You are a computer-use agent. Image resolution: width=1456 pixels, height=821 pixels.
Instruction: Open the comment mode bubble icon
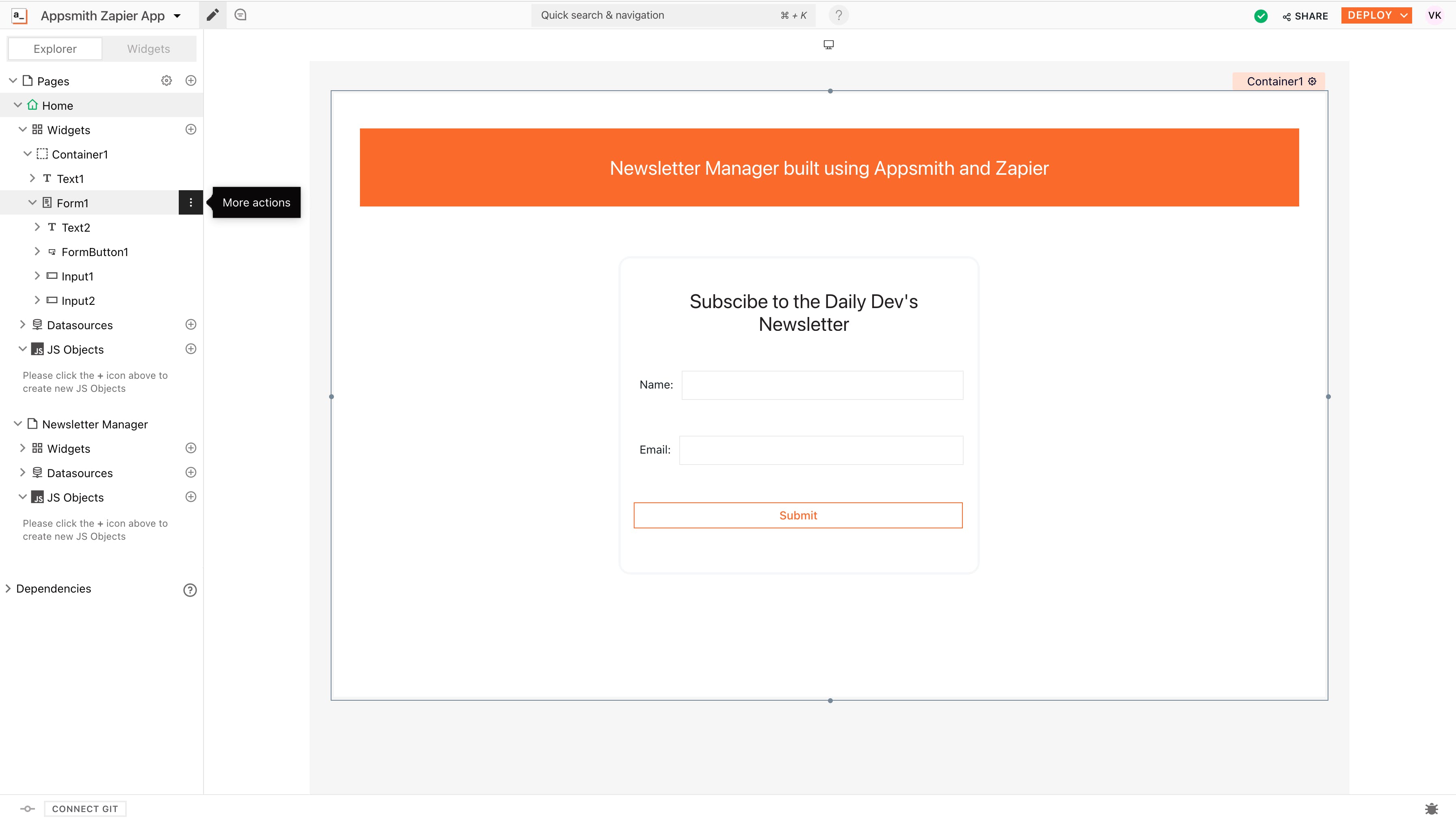240,15
